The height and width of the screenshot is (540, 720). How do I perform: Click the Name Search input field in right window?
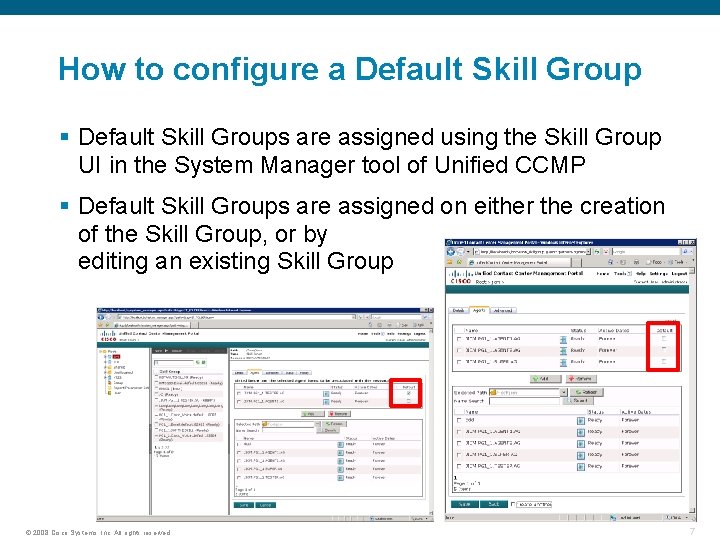[524, 401]
